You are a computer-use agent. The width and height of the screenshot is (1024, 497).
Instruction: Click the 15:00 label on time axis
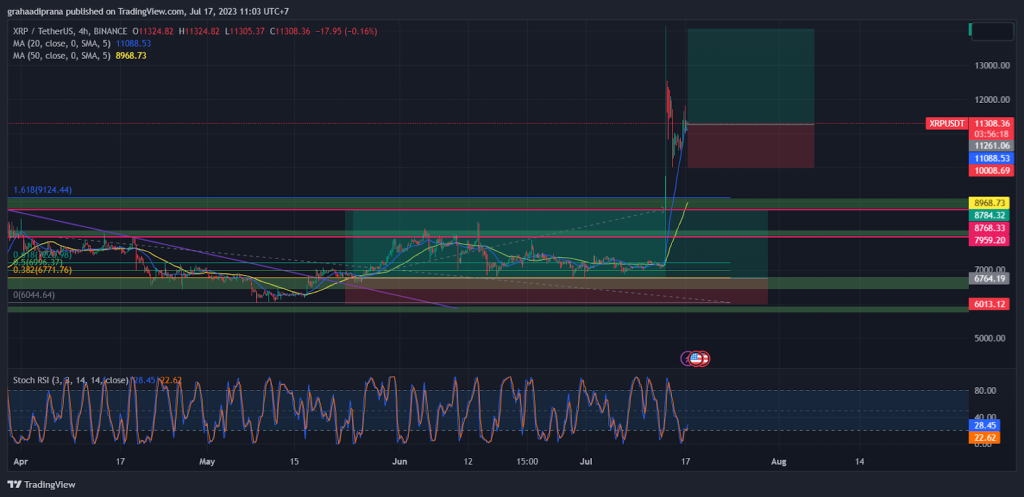527,461
